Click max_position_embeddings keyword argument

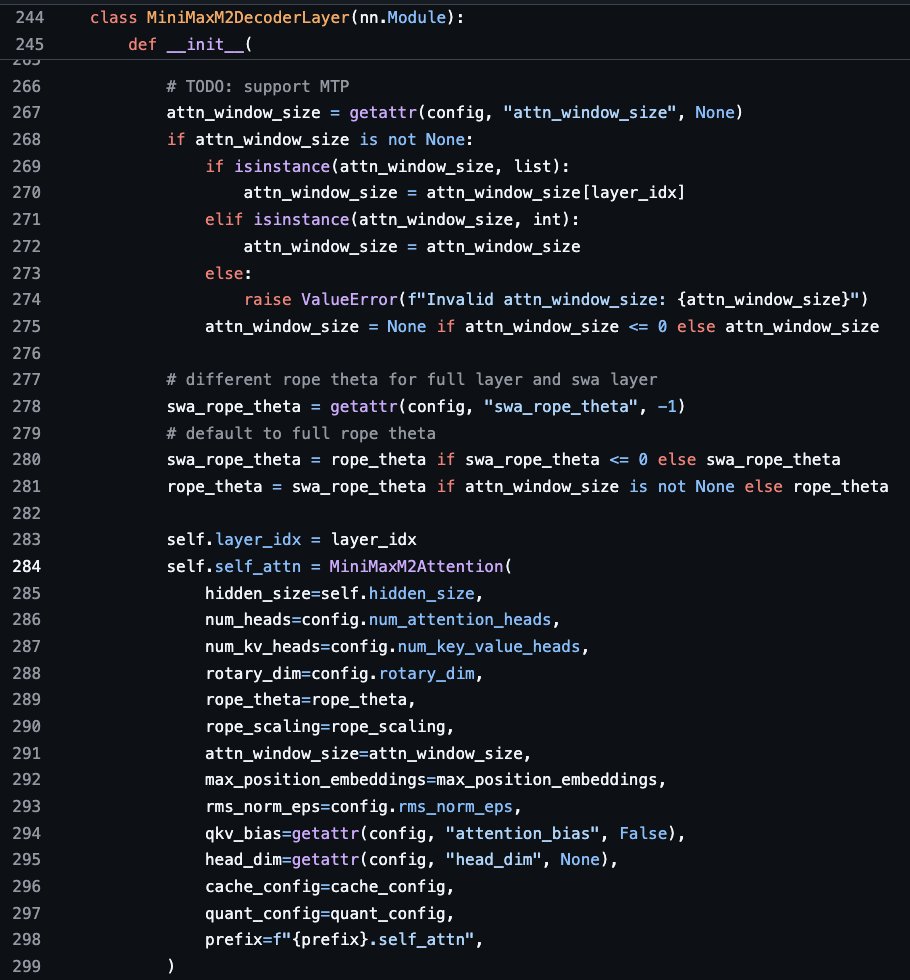pos(316,779)
